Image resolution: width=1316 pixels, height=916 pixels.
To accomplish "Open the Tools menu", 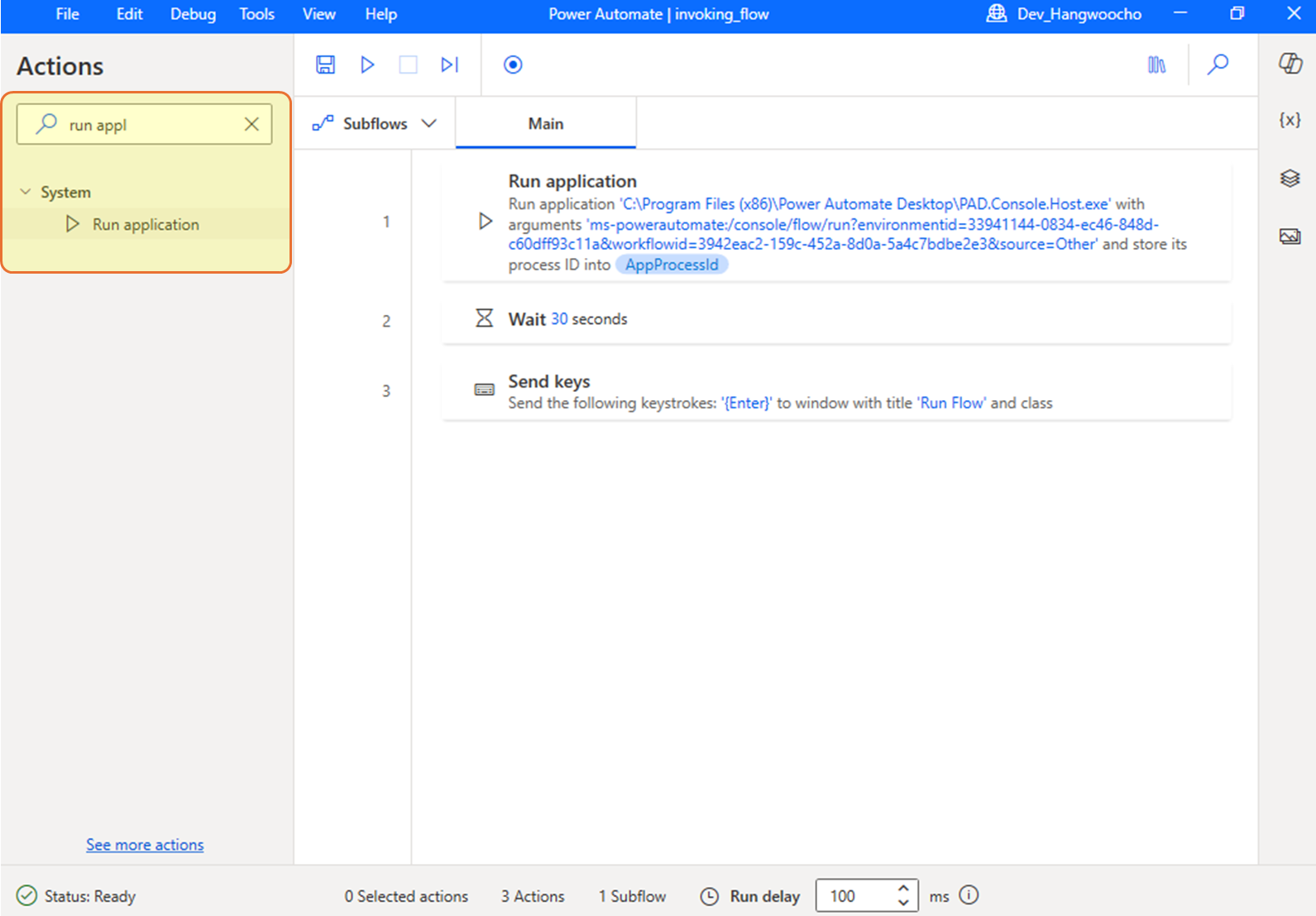I will pyautogui.click(x=256, y=14).
